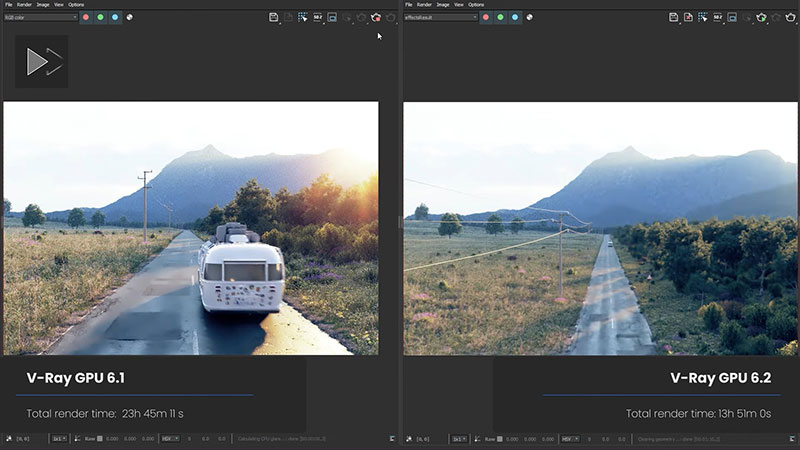800x450 pixels.
Task: Click the save image icon in left frame buffer
Action: [273, 17]
